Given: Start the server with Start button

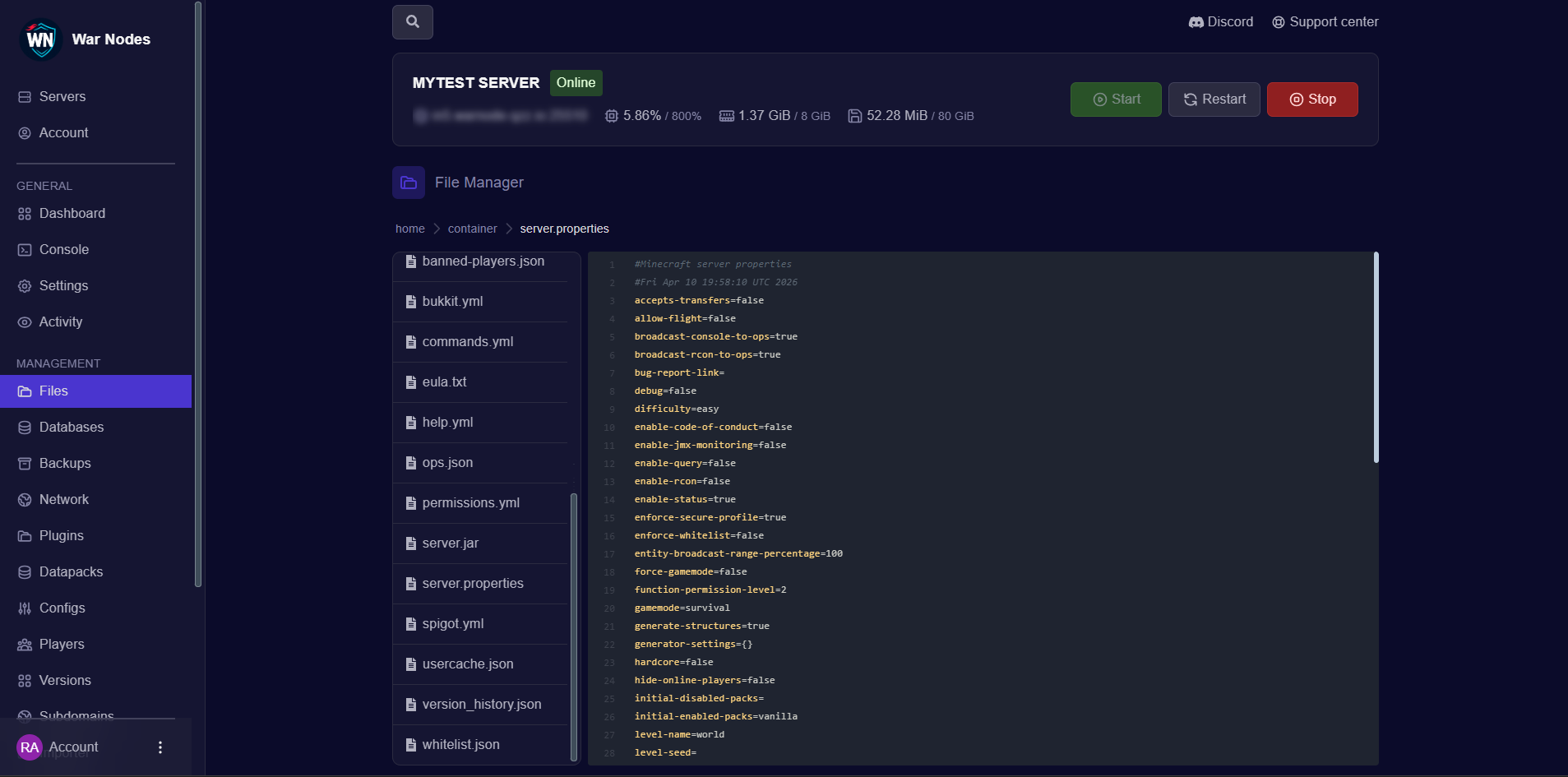Looking at the screenshot, I should [x=1116, y=99].
